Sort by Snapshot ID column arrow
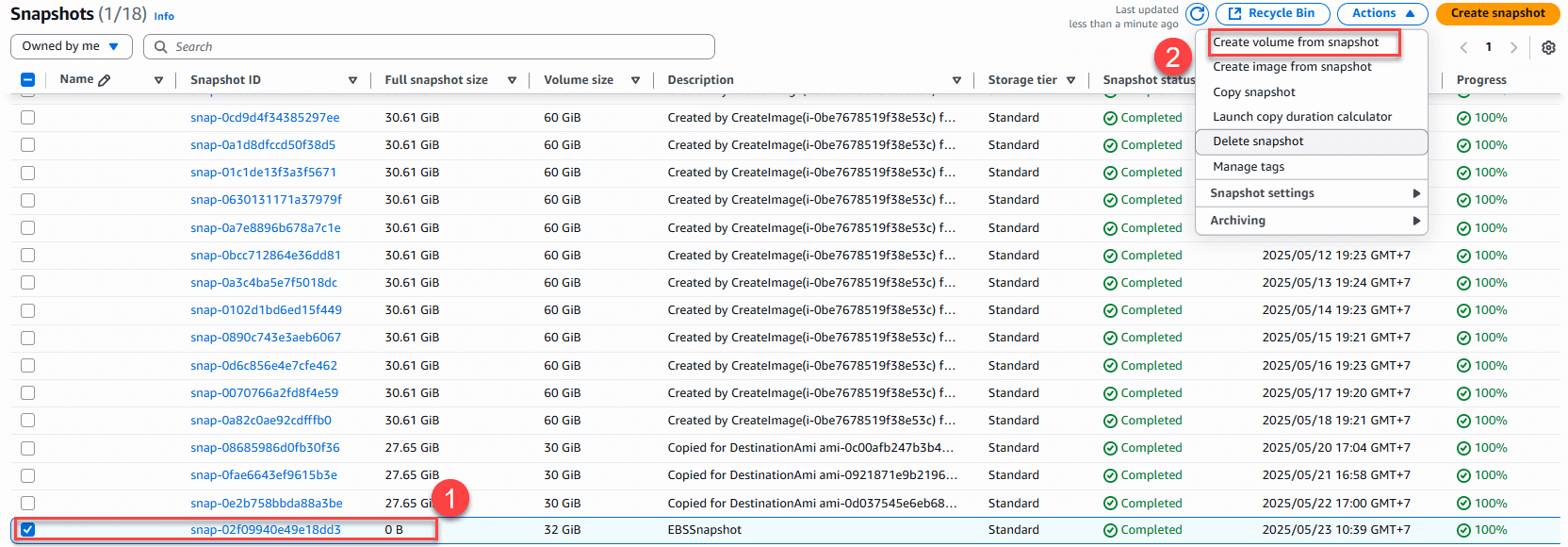 [x=352, y=80]
